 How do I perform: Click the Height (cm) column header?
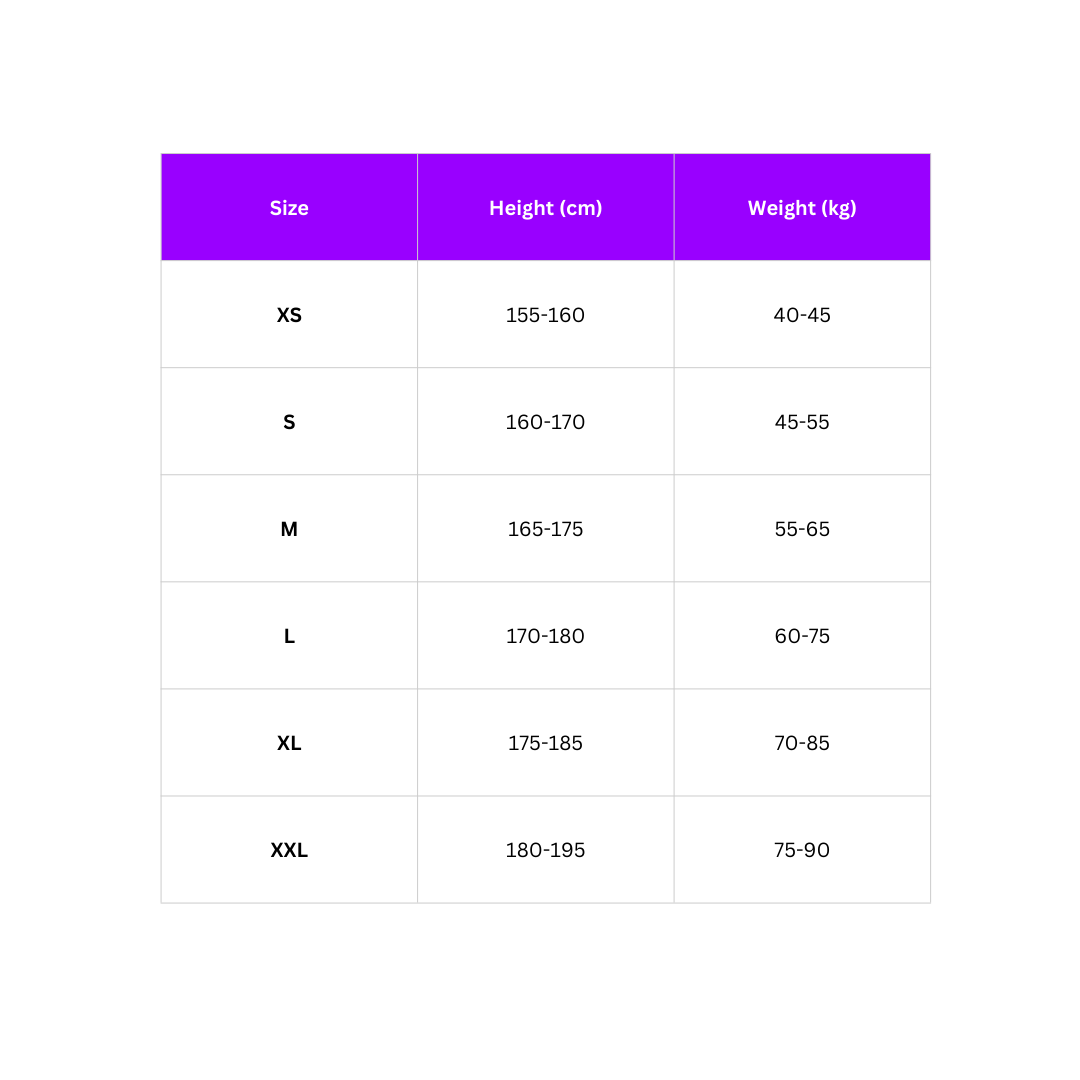(545, 208)
